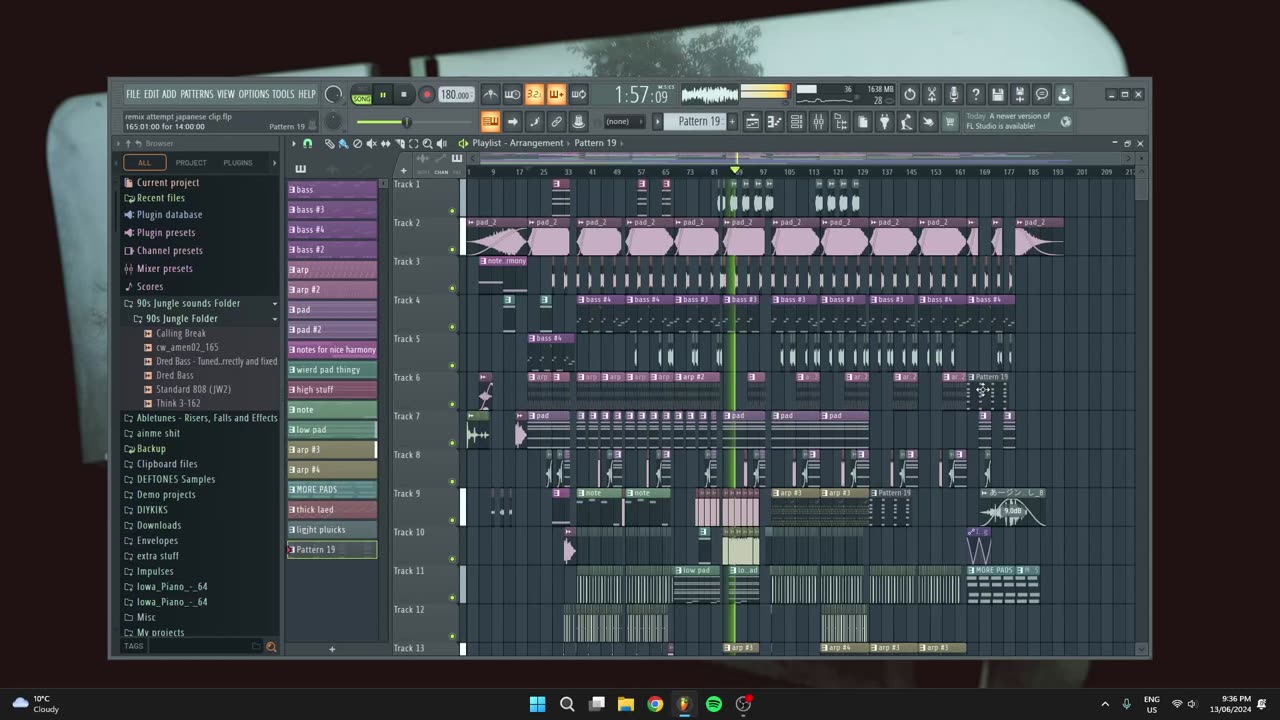The image size is (1280, 720).
Task: Open the Mixer view icon
Action: [x=818, y=122]
